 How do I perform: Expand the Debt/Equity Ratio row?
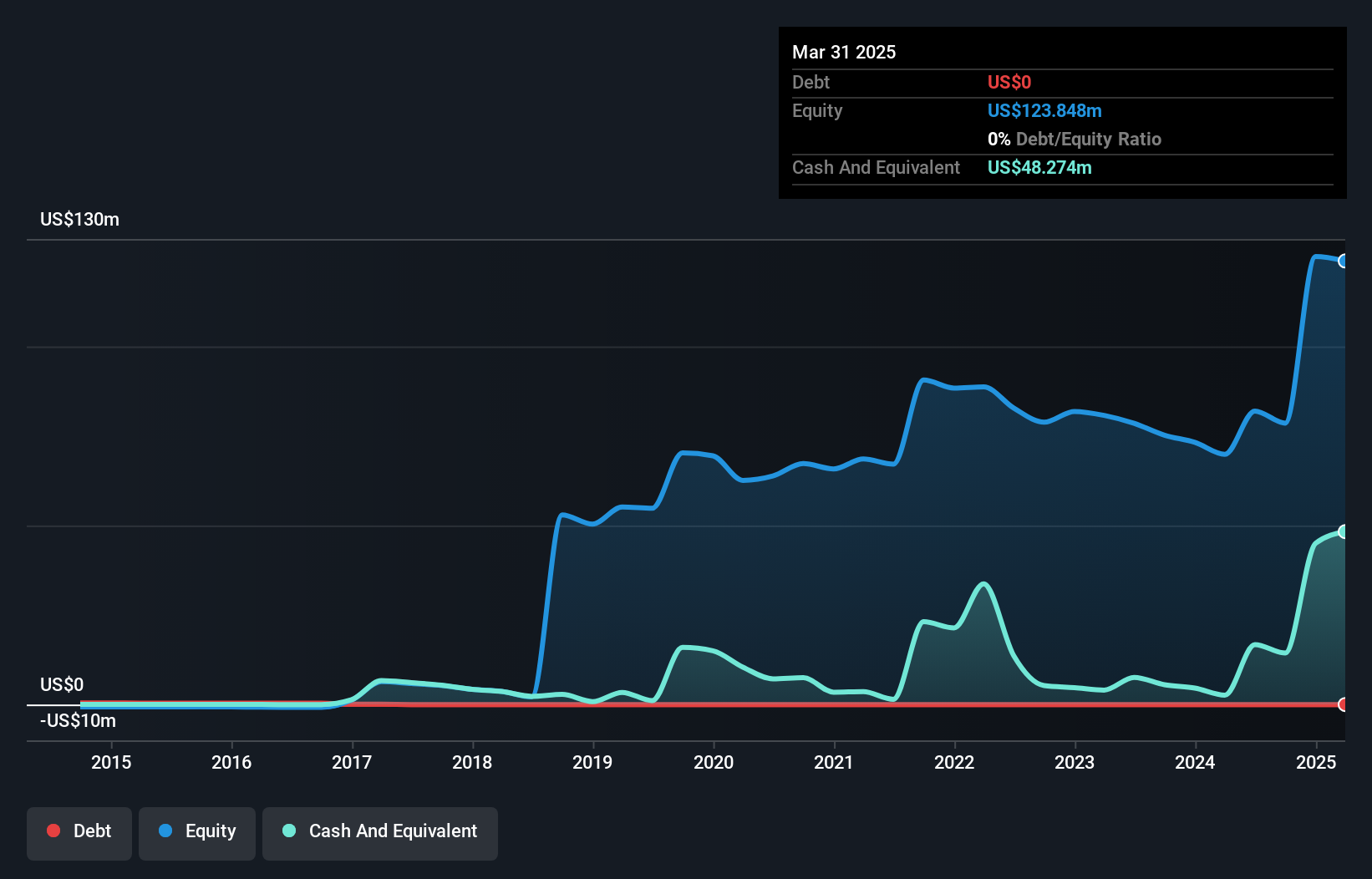pyautogui.click(x=1075, y=139)
